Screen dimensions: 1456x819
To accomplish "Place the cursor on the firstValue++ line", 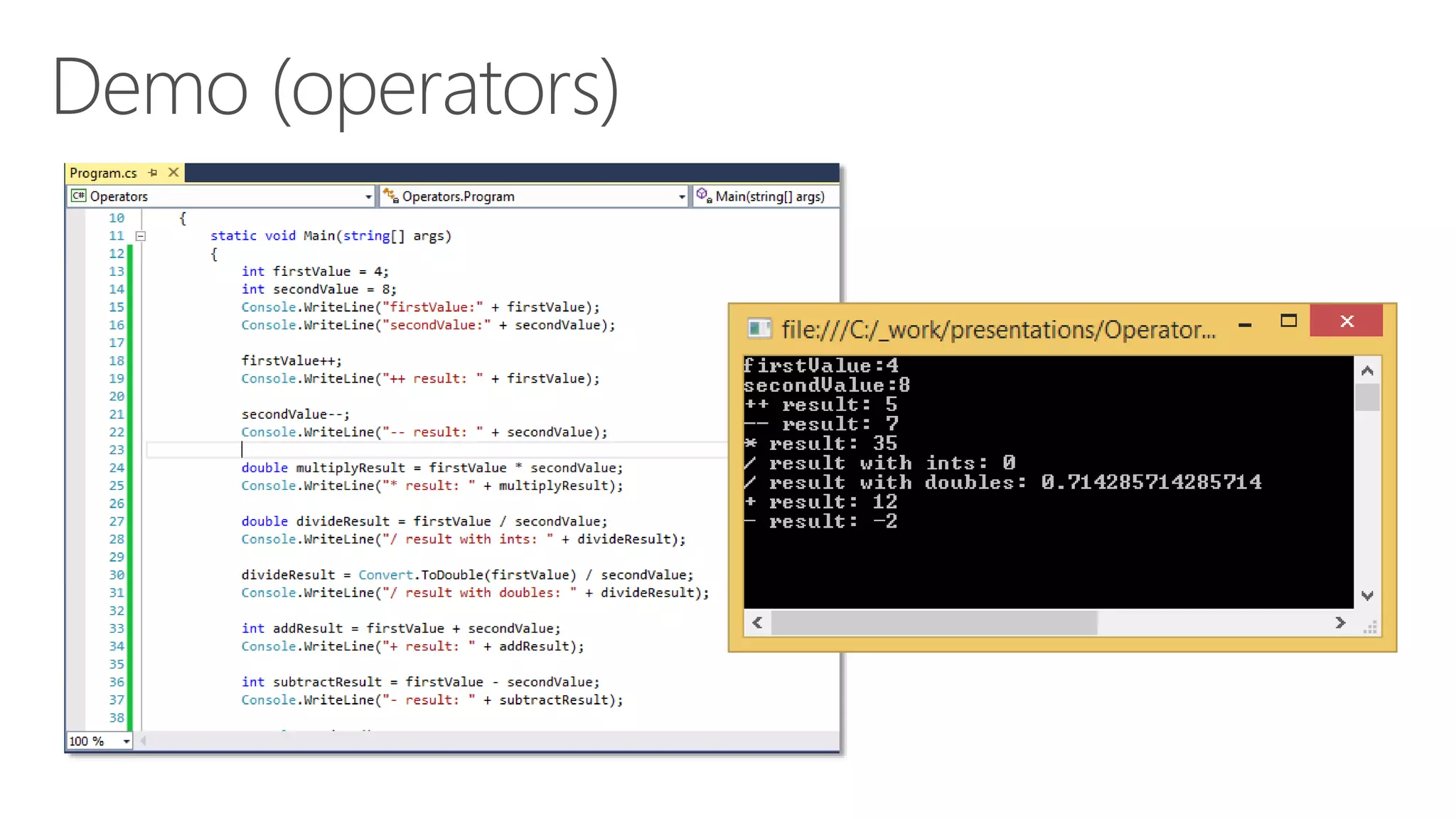I will pyautogui.click(x=291, y=360).
